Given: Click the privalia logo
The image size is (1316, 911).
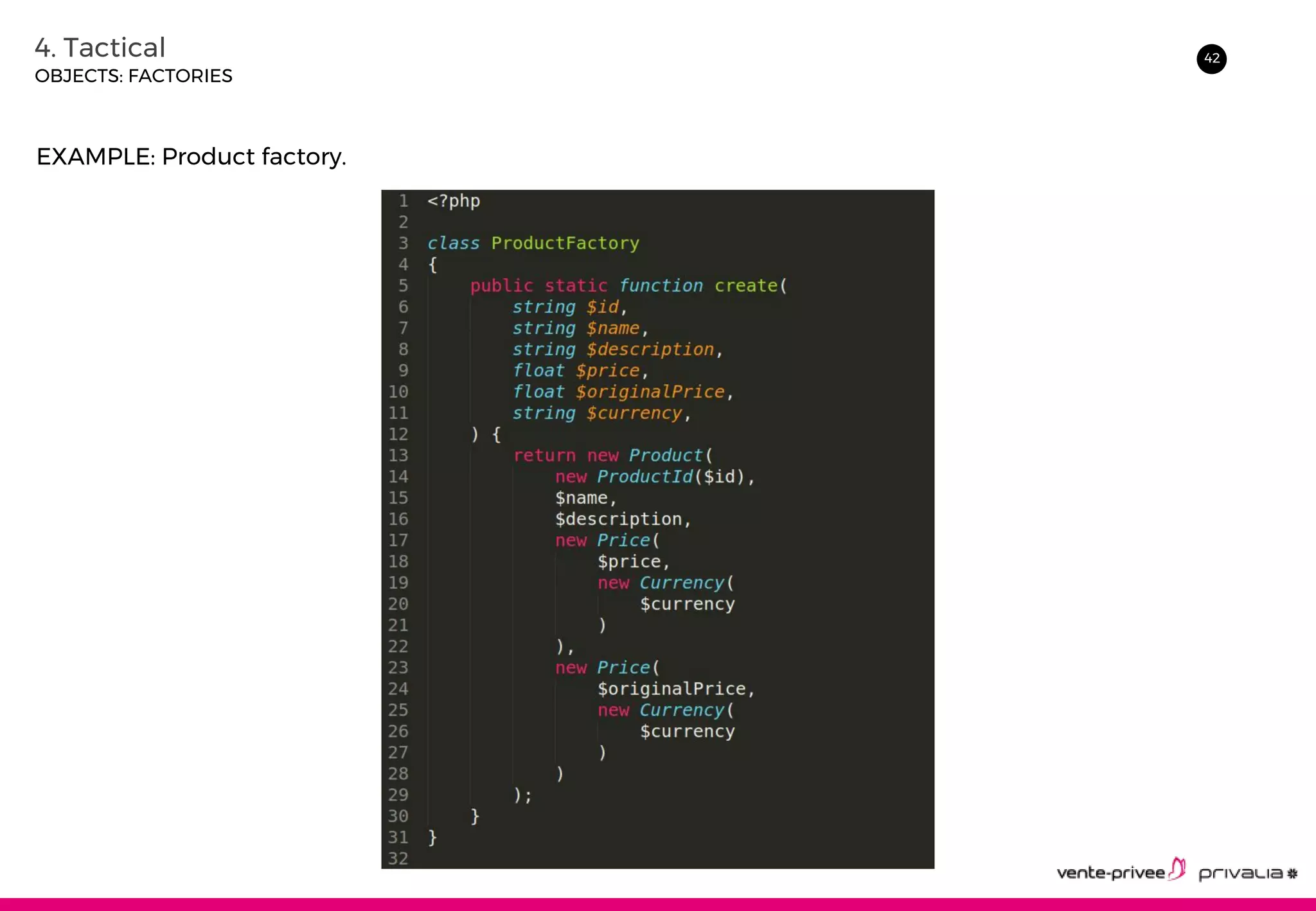Looking at the screenshot, I should (1248, 874).
